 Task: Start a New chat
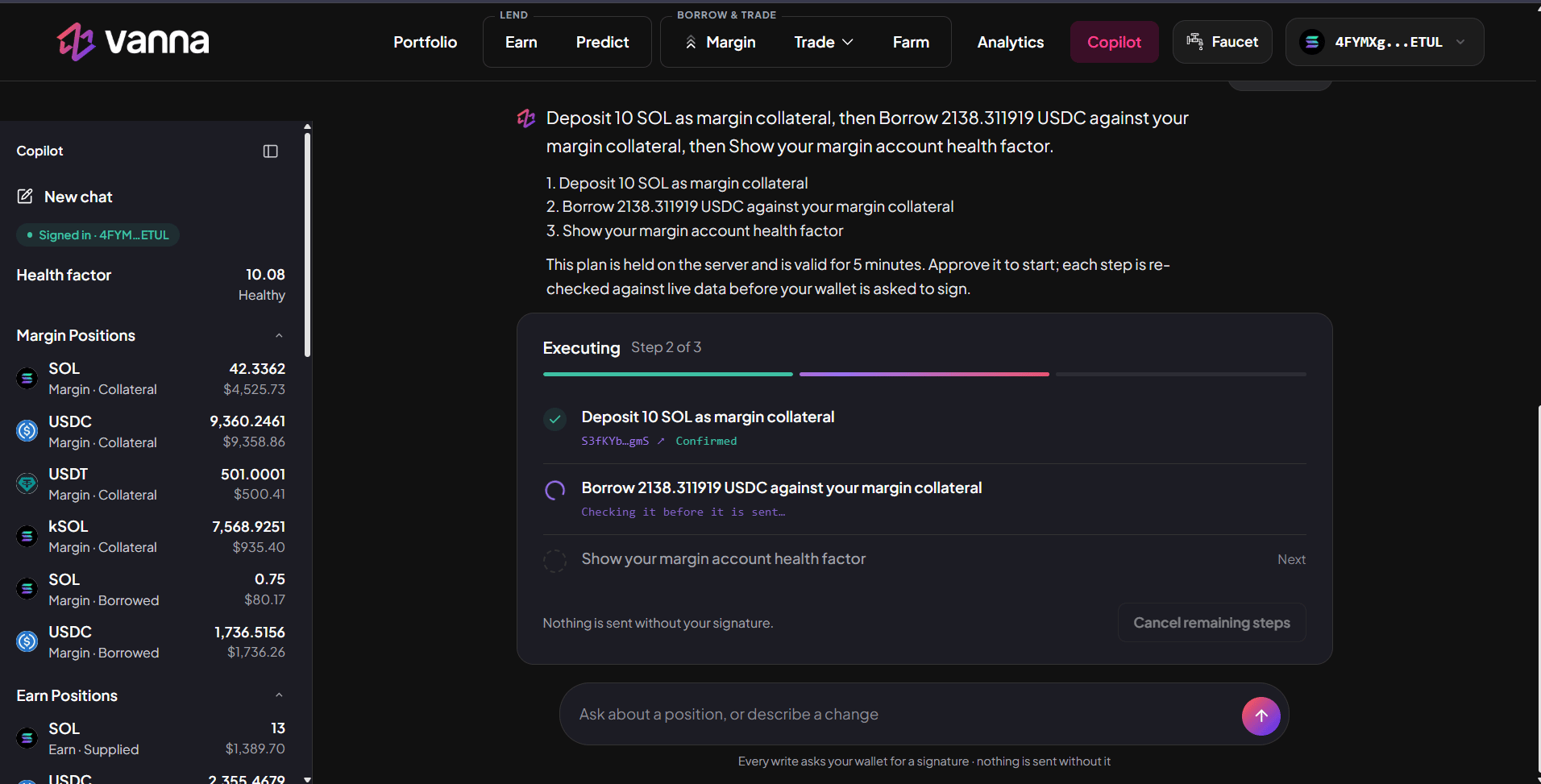(64, 197)
